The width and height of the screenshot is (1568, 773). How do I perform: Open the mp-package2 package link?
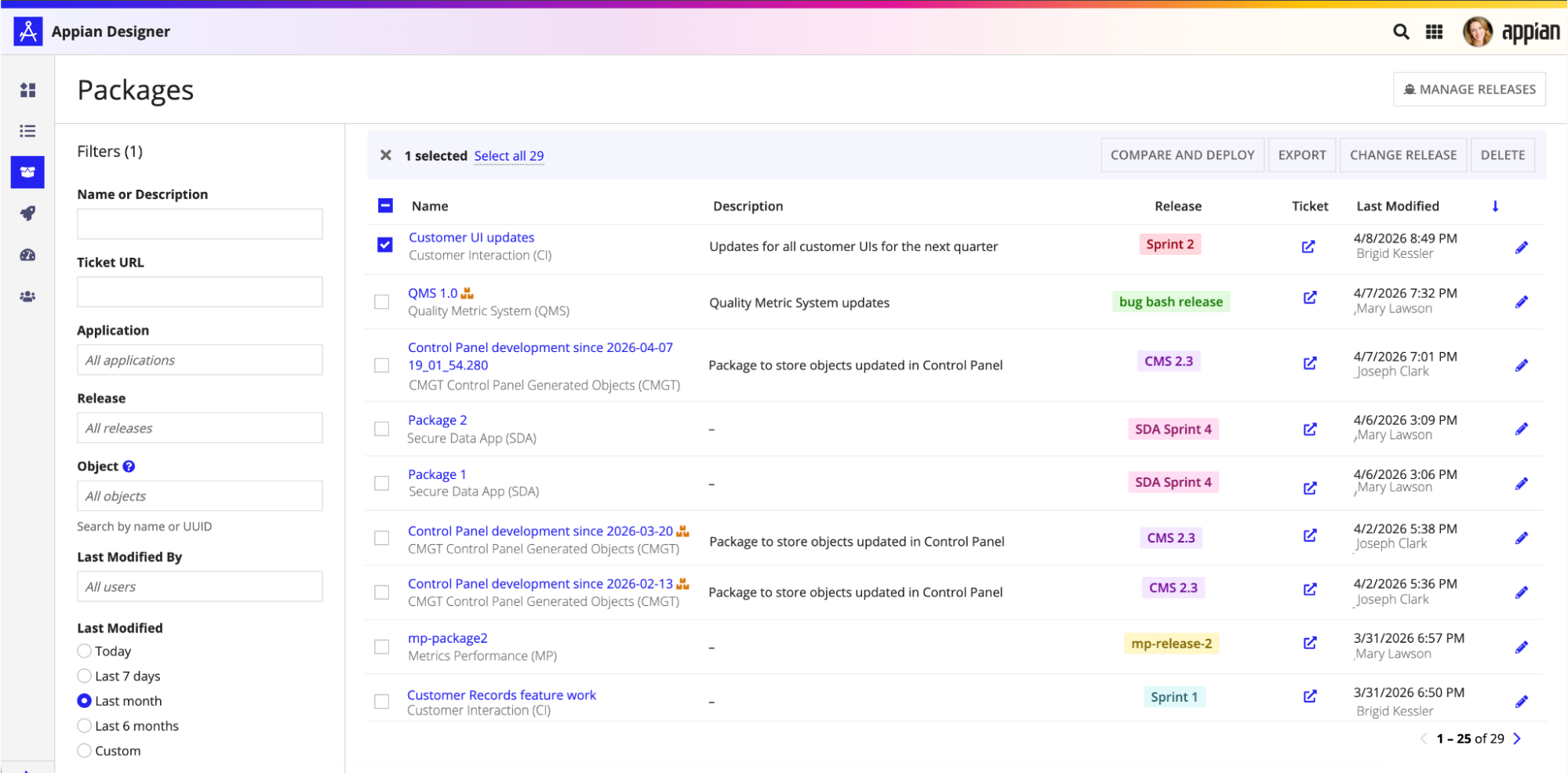(x=448, y=639)
